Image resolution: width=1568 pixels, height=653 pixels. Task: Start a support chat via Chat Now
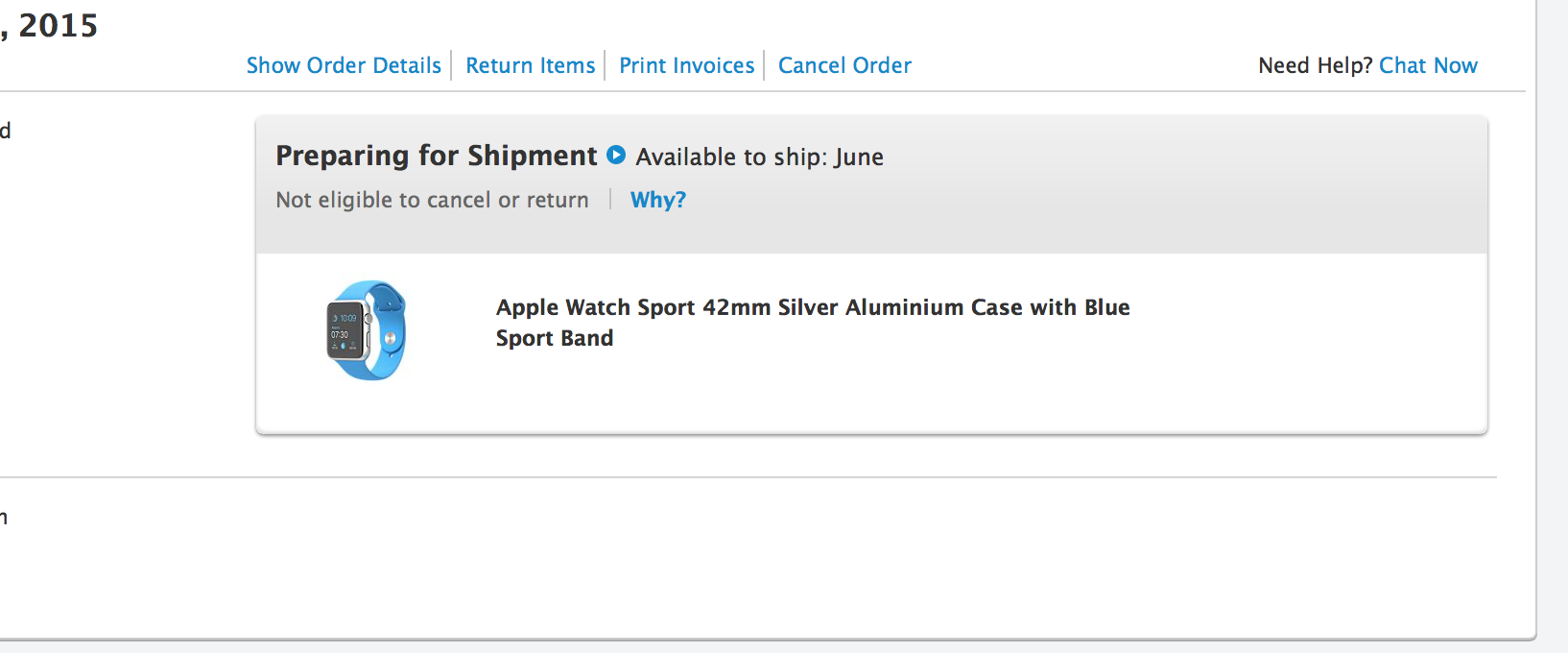[x=1428, y=65]
